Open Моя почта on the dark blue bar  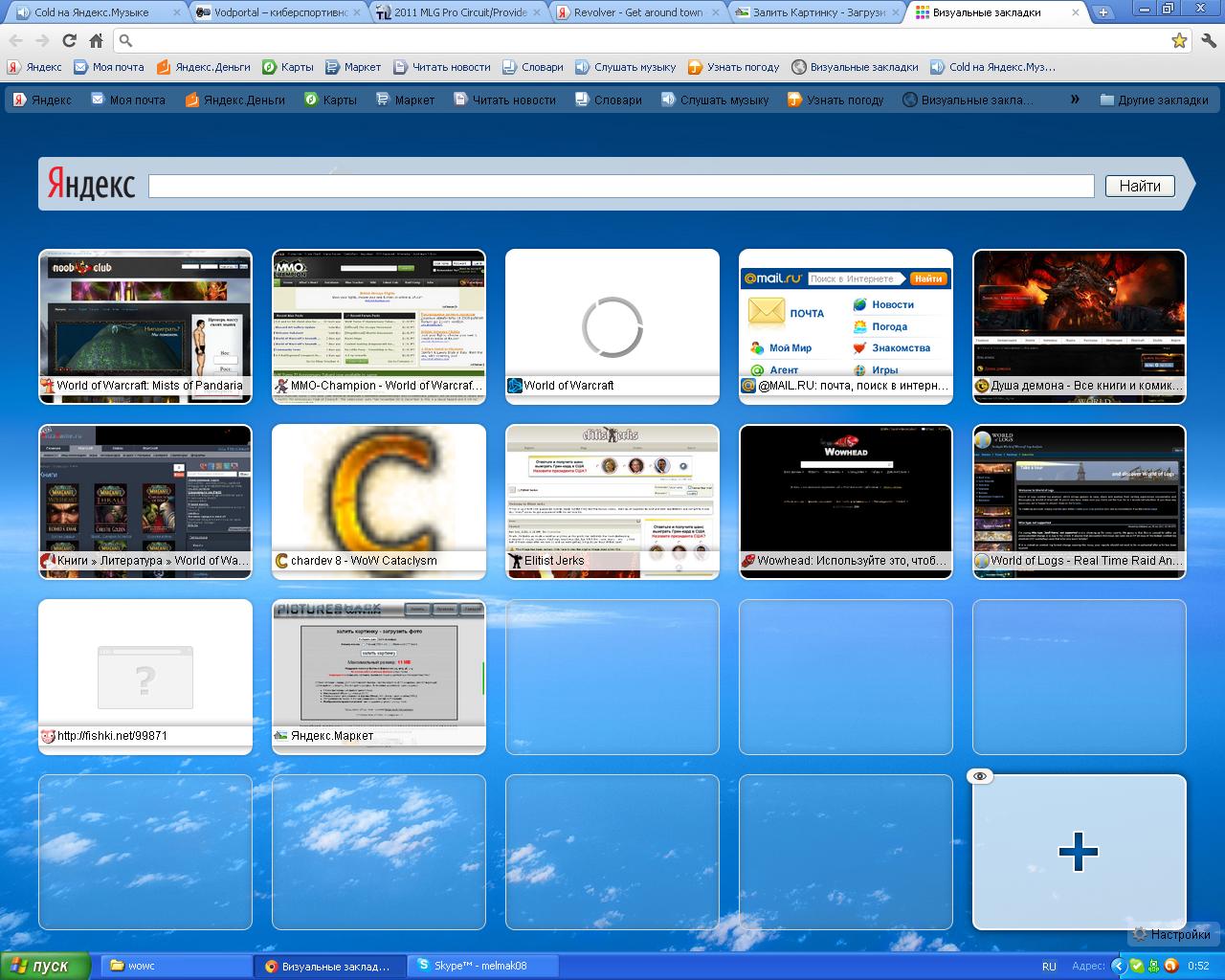(x=128, y=100)
